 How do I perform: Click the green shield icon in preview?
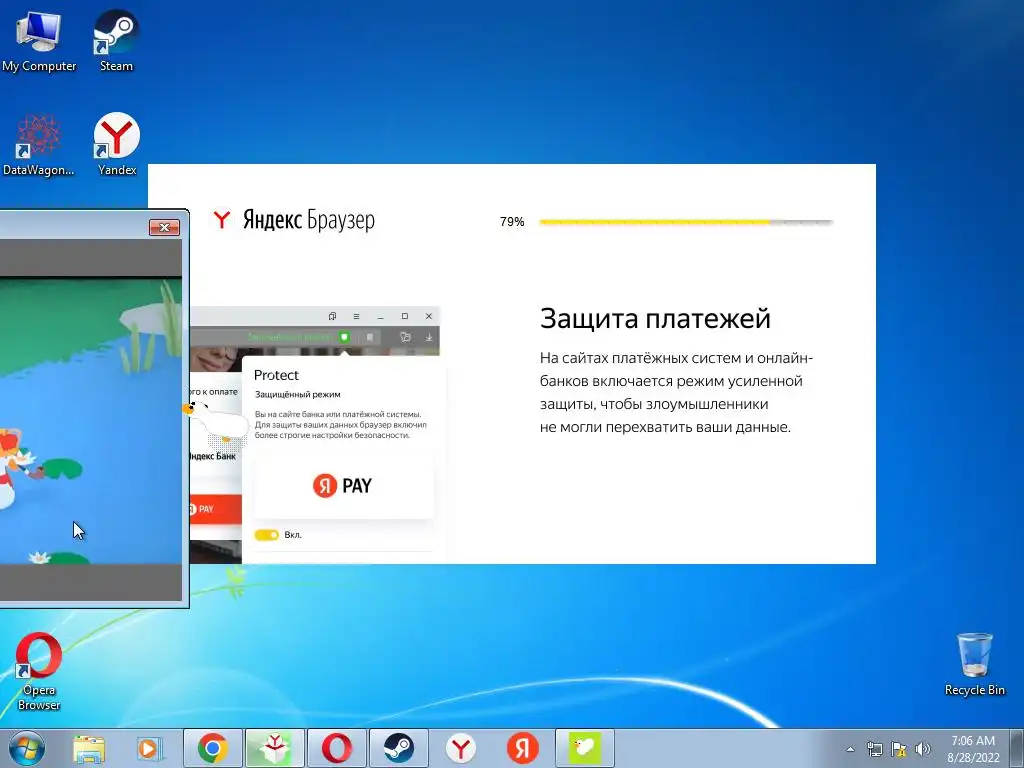pyautogui.click(x=344, y=337)
